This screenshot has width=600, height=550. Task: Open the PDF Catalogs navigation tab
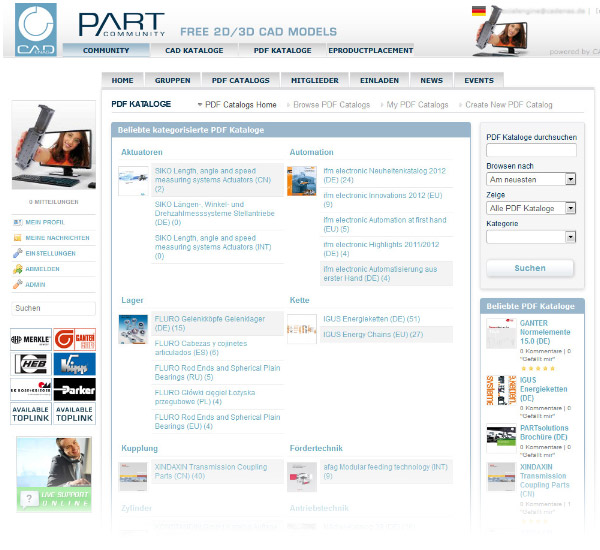click(x=241, y=80)
